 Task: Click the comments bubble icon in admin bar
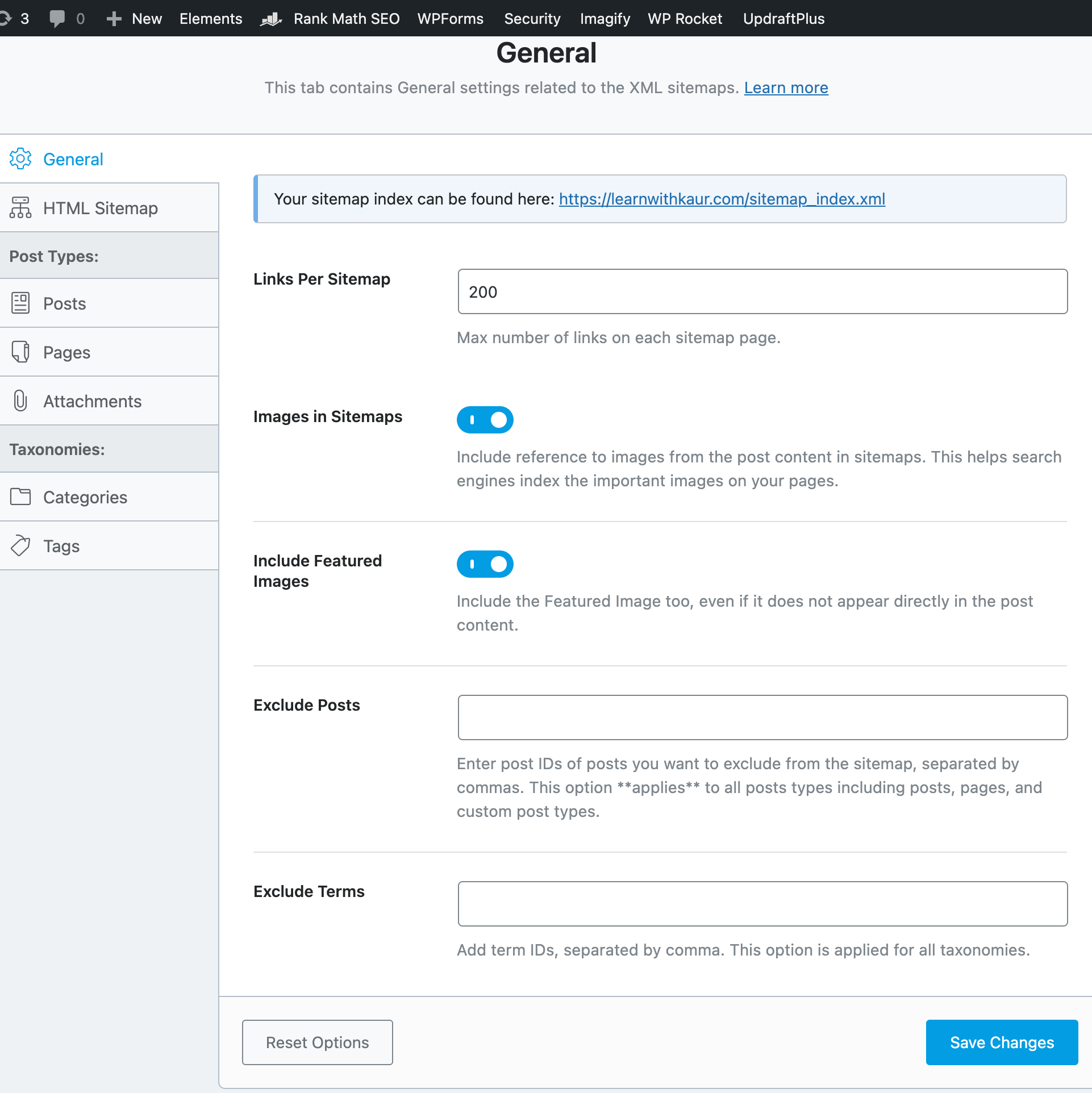57,18
